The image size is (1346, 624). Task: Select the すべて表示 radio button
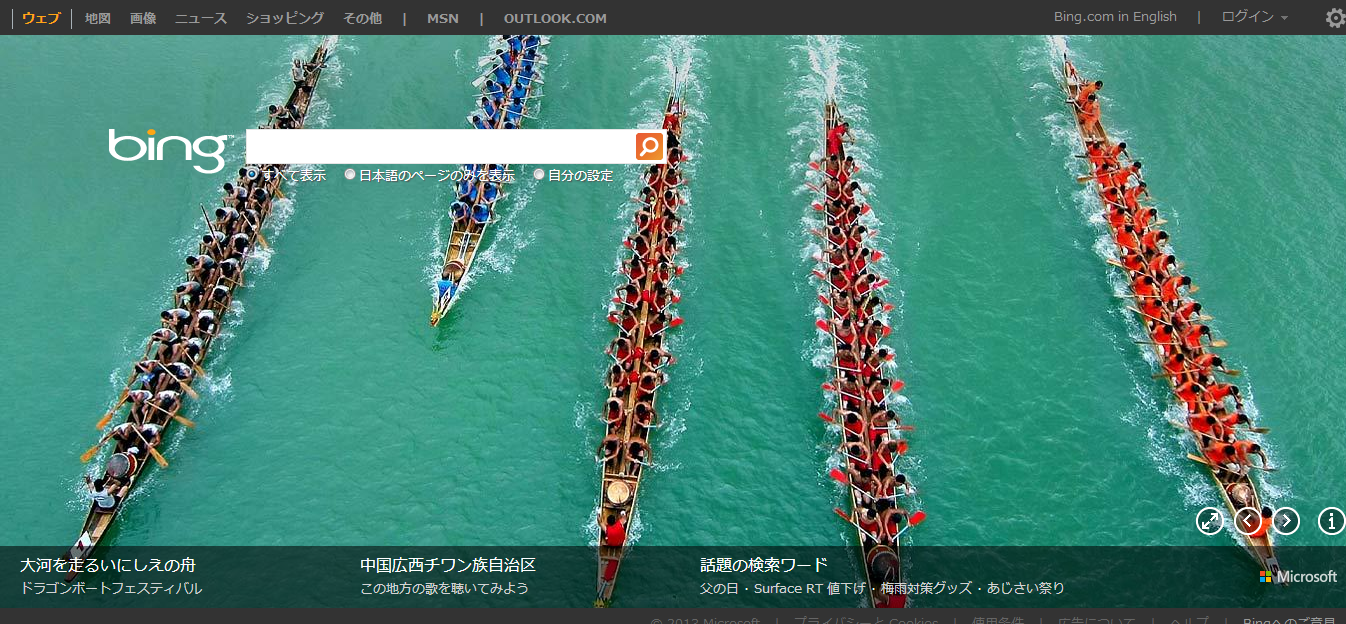252,174
